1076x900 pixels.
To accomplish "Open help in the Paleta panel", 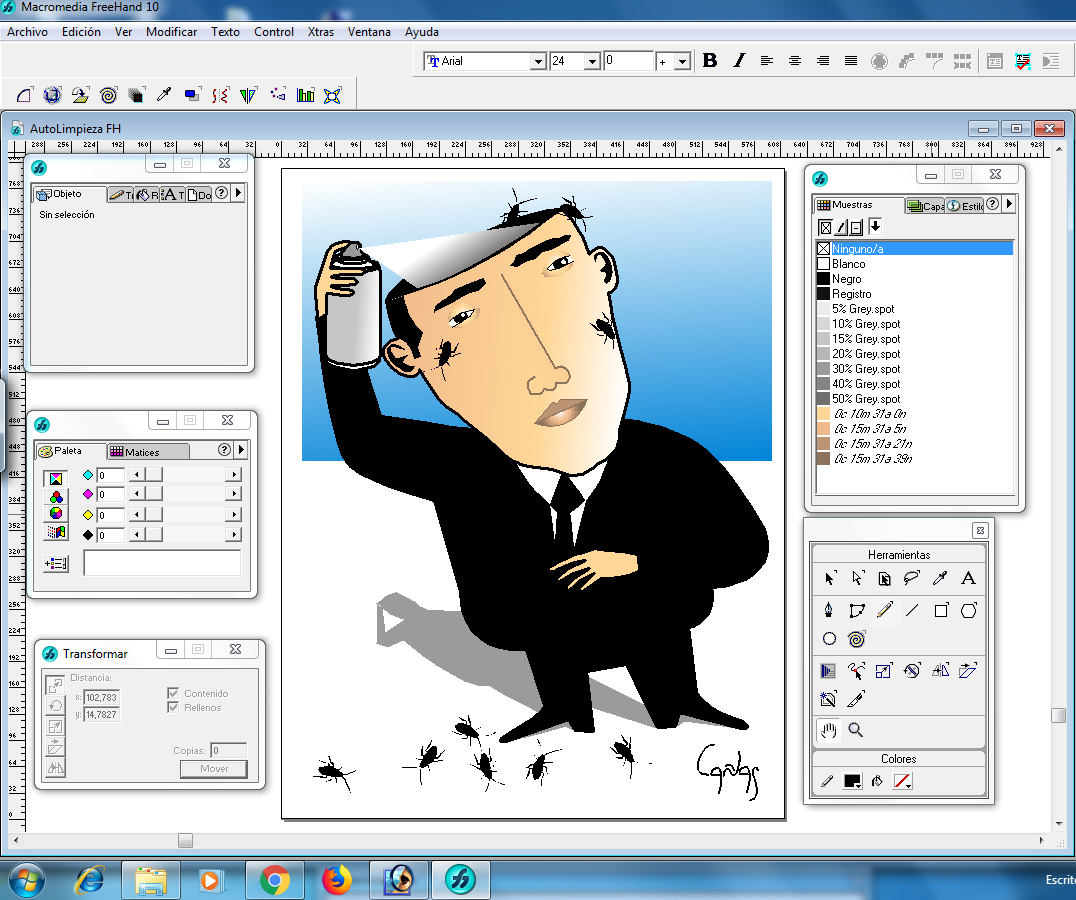I will [x=224, y=450].
